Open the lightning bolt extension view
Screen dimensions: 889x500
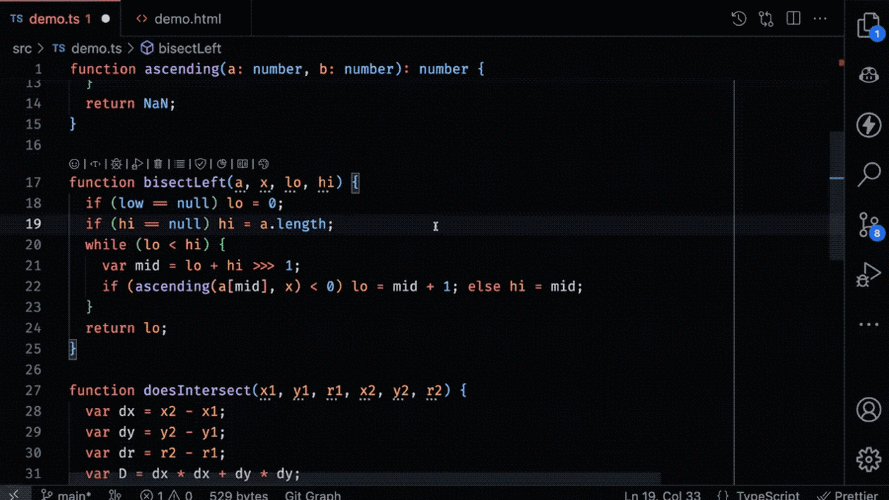click(869, 125)
